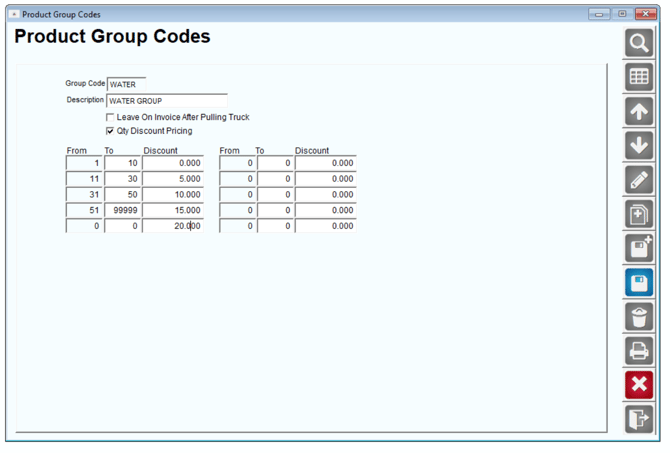Click the Save as new disk-plus icon
670x453 pixels.
(x=639, y=248)
